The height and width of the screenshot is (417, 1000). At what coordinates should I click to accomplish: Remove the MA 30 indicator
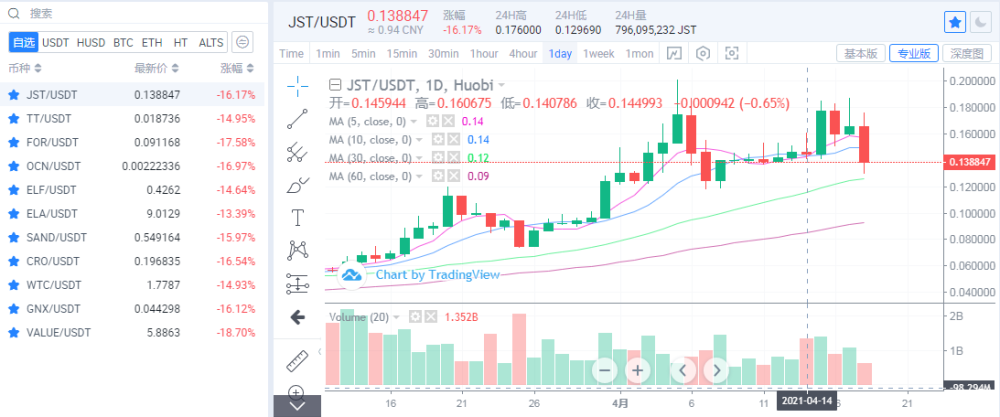coord(453,157)
